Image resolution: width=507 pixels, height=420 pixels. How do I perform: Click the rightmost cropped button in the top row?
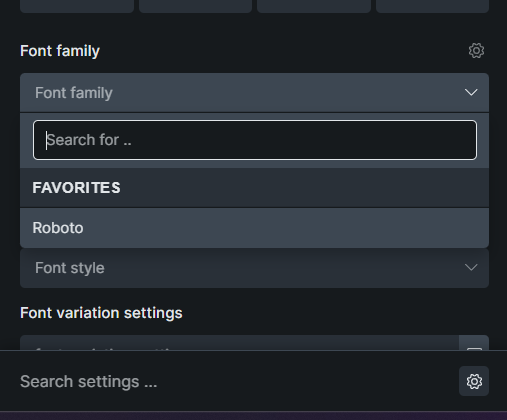(x=432, y=6)
